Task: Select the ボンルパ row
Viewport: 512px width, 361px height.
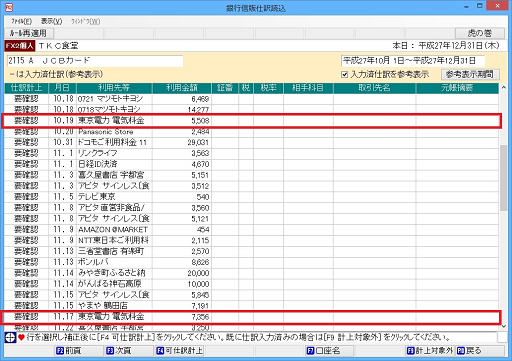Action: (x=252, y=262)
